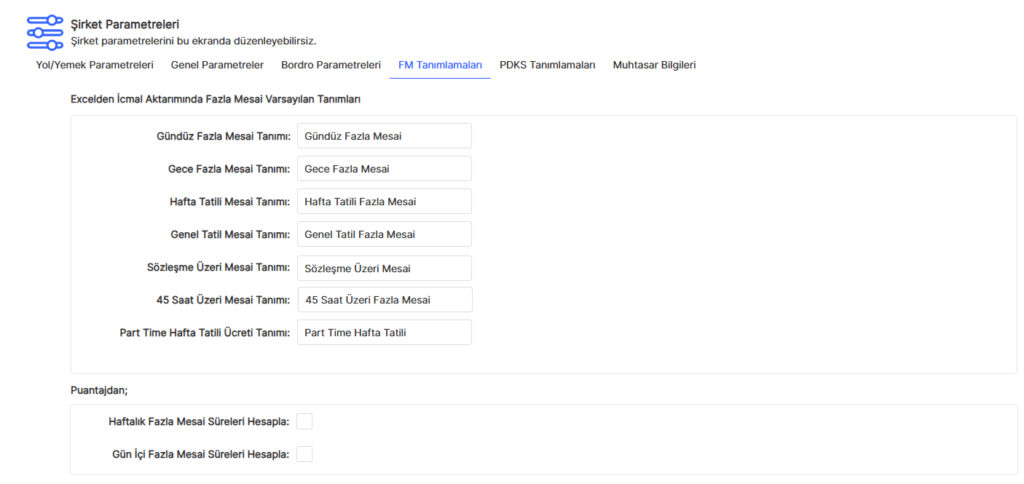
Task: Focus the Gece Fazla Mesai Tanımı input
Action: (x=384, y=169)
